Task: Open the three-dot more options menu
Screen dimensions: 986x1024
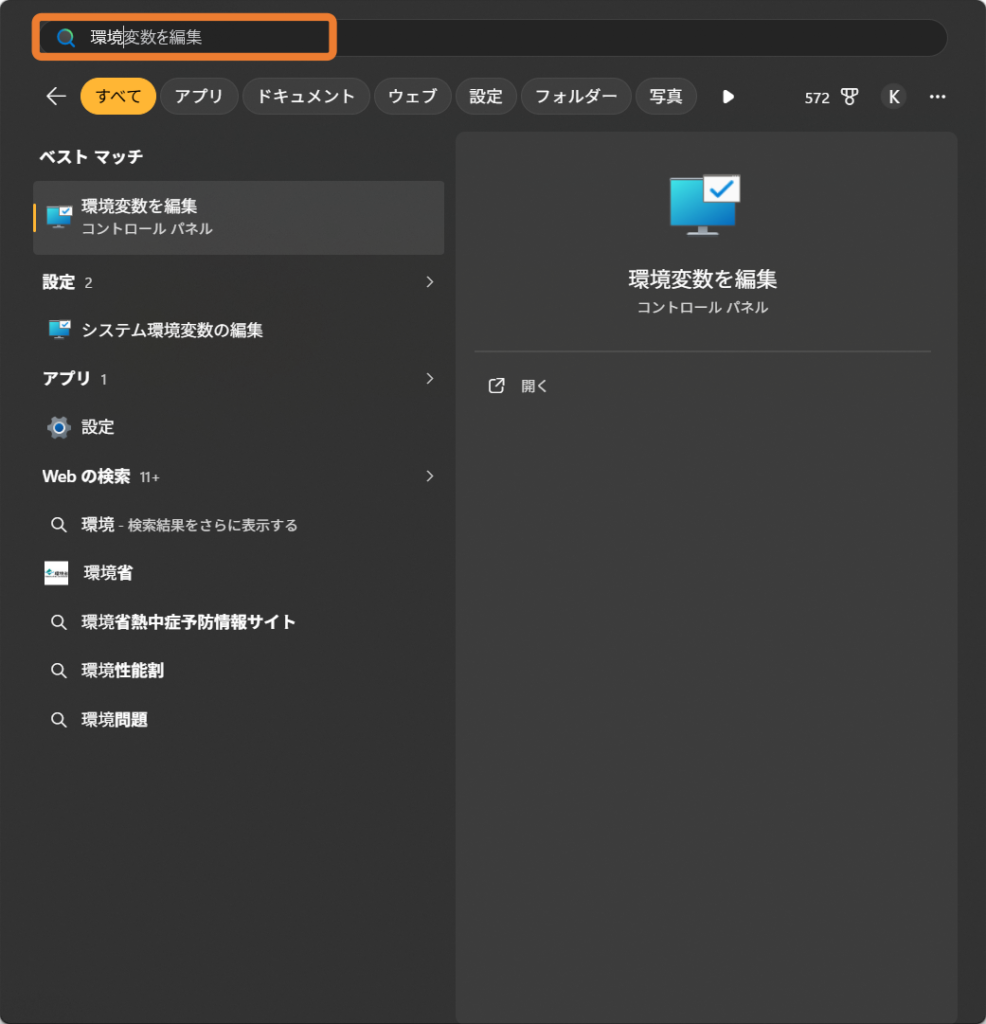Action: (938, 97)
